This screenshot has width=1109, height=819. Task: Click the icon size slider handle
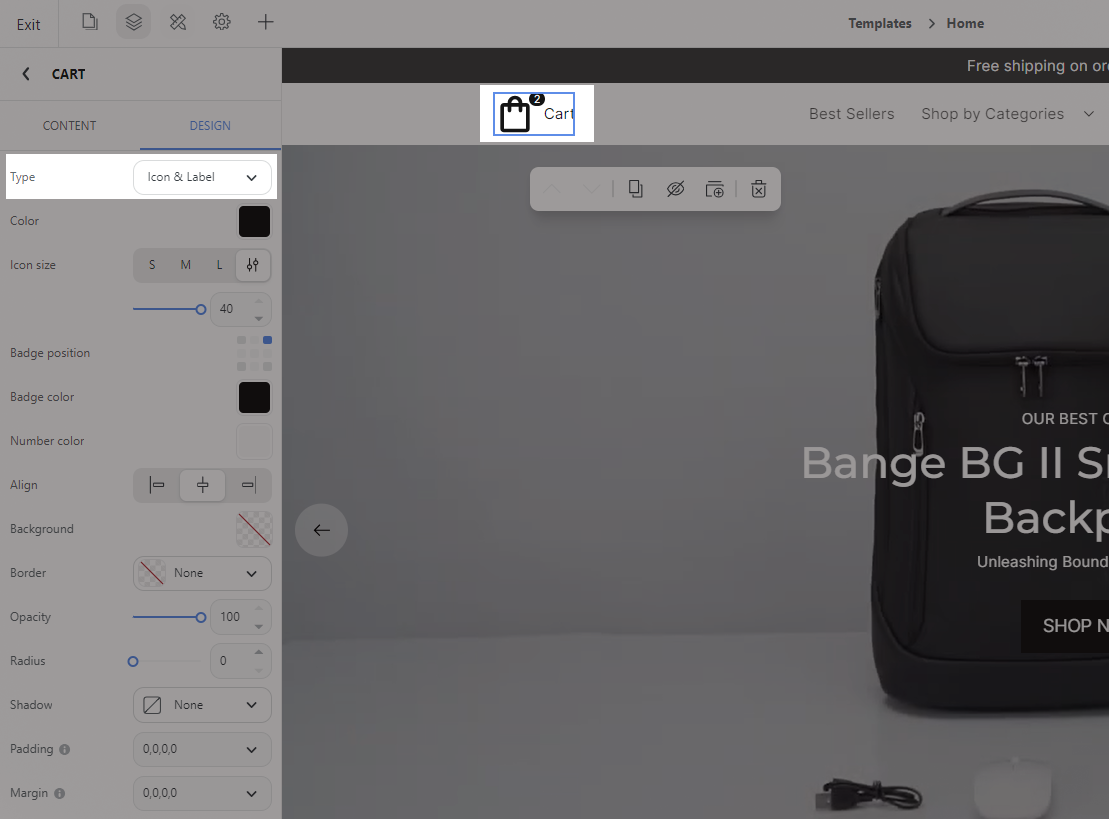[x=201, y=309]
